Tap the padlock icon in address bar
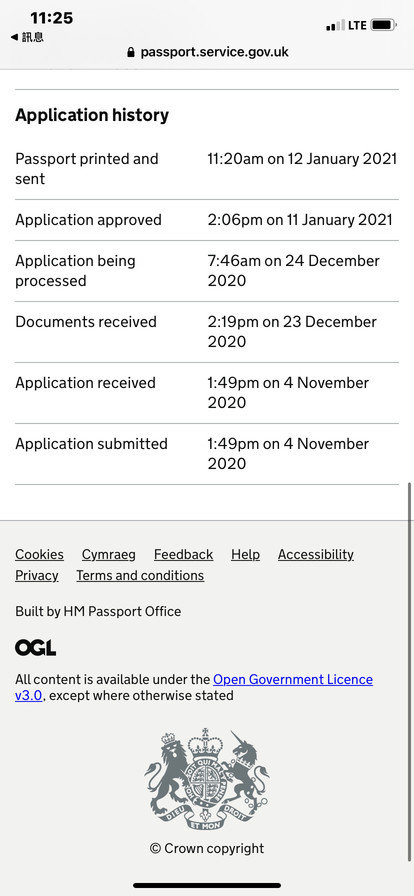 131,53
